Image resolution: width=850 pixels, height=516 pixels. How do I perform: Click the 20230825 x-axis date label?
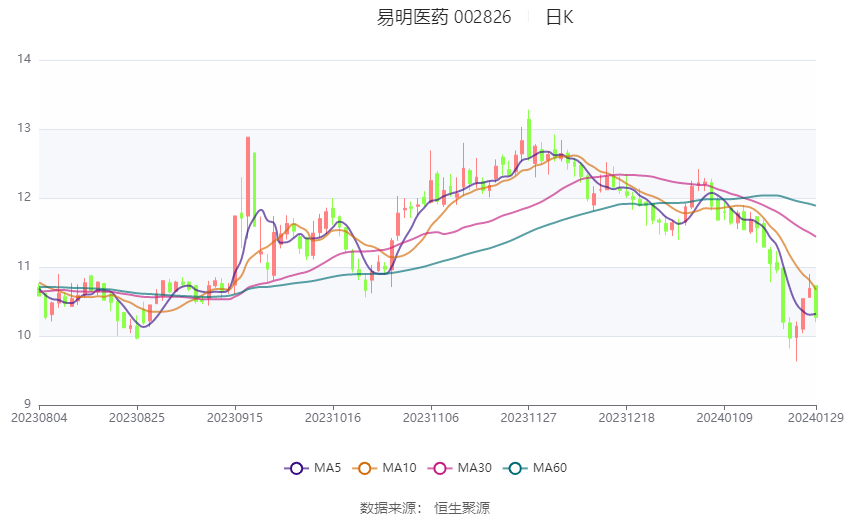pos(137,418)
